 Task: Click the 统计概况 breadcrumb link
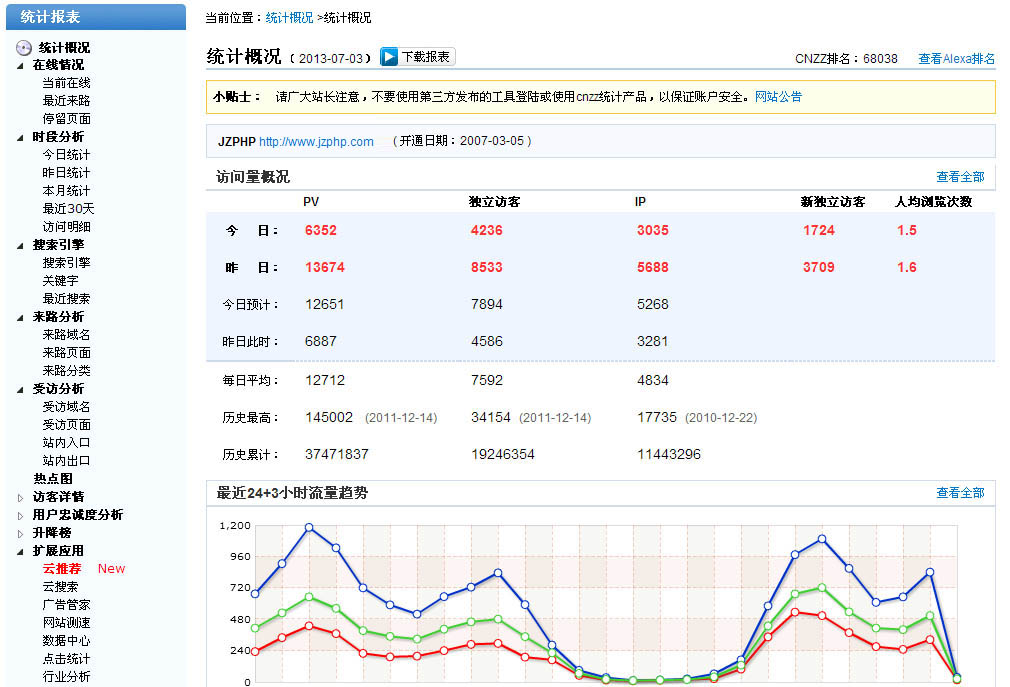(x=289, y=18)
